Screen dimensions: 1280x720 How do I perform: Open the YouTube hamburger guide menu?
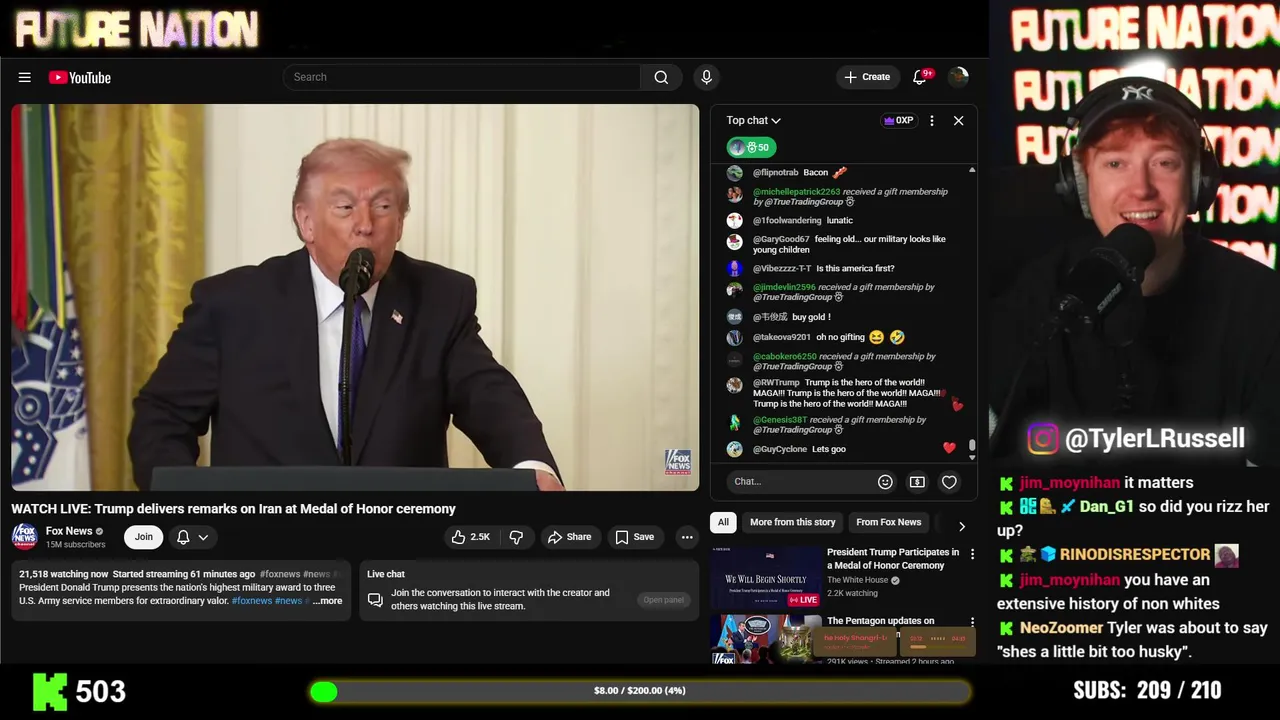click(x=25, y=77)
